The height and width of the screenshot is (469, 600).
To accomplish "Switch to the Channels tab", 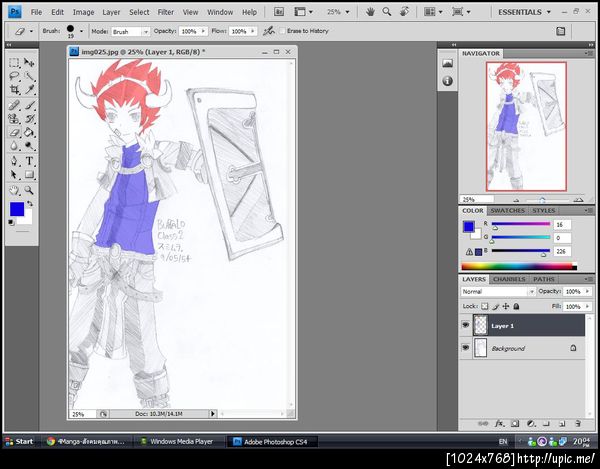I will pyautogui.click(x=508, y=279).
